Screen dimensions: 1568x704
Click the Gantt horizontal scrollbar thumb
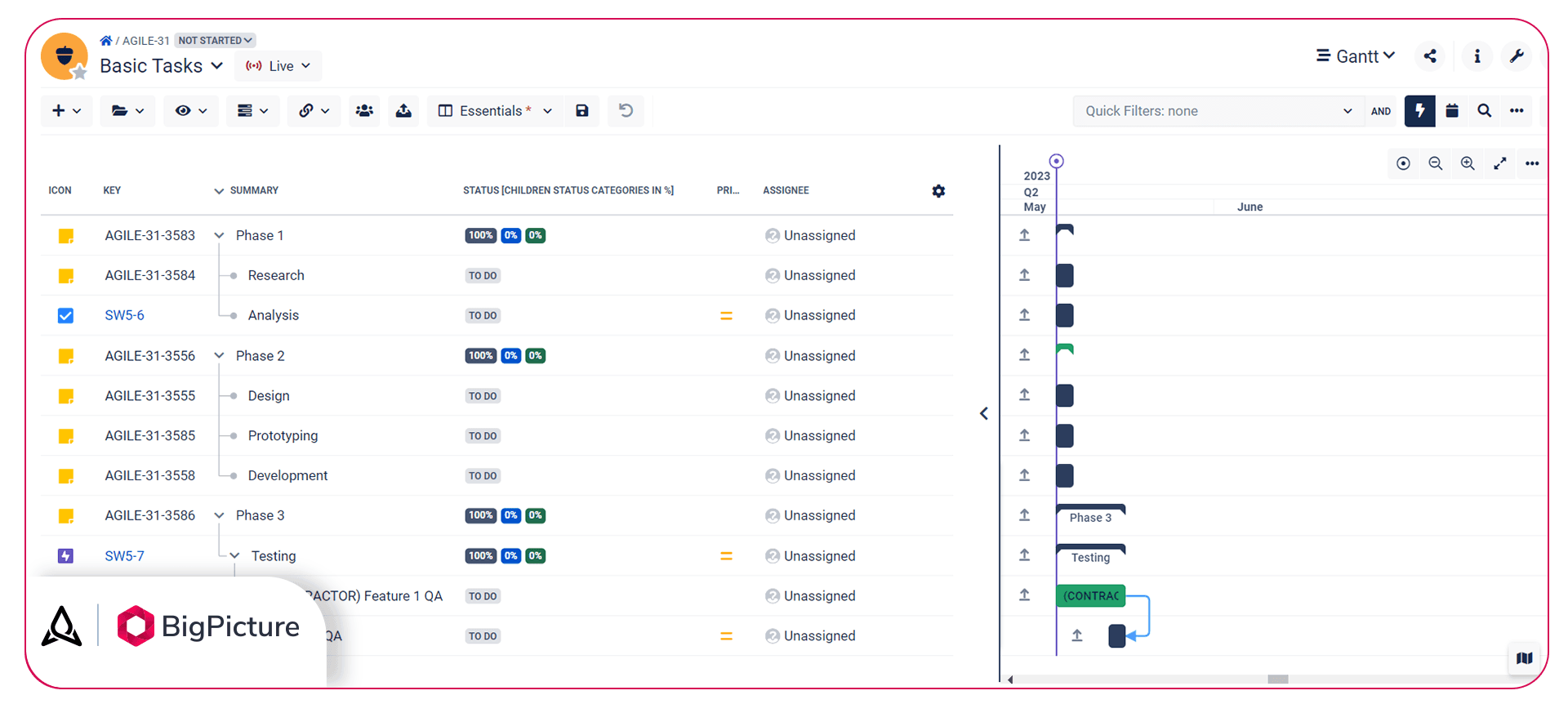tap(1277, 679)
